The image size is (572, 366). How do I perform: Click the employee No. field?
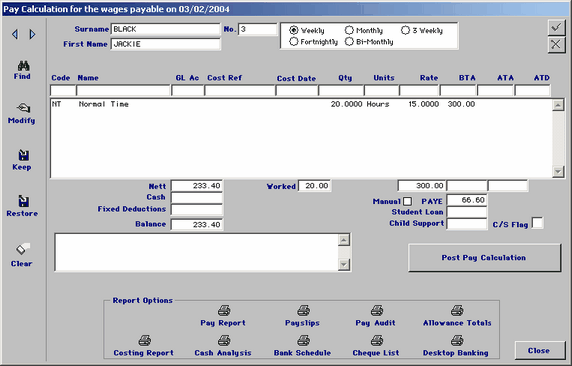[x=258, y=29]
